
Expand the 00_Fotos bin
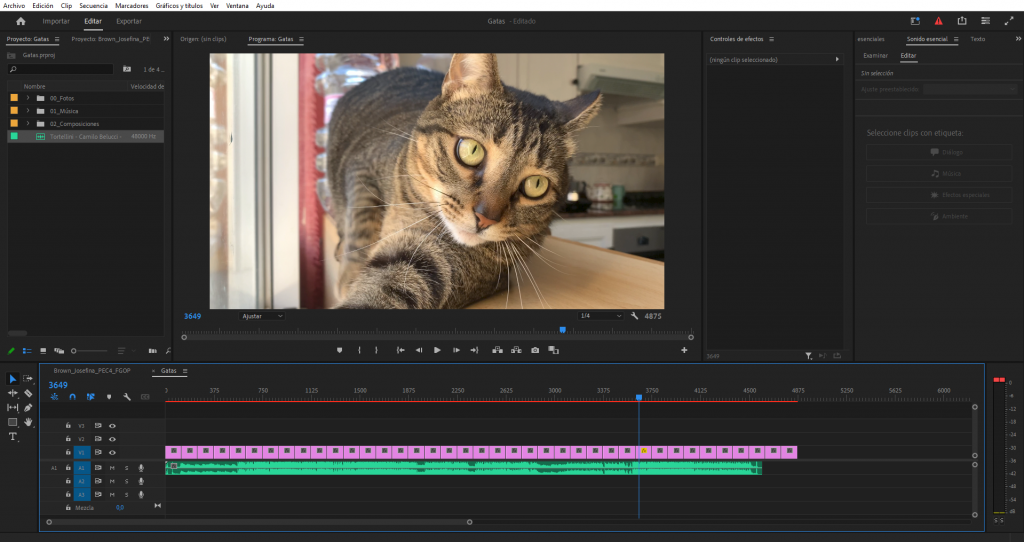click(x=28, y=98)
